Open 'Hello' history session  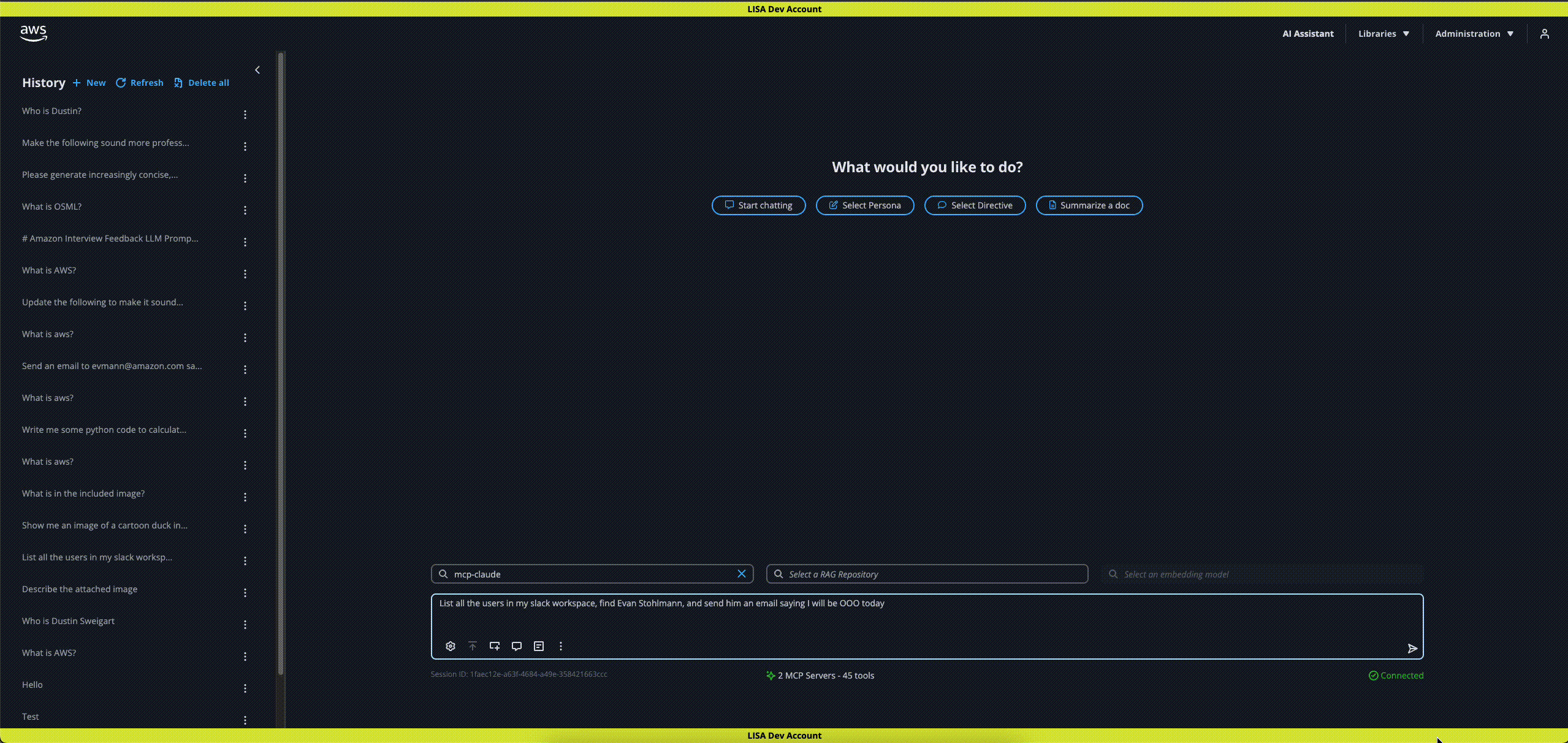point(32,685)
